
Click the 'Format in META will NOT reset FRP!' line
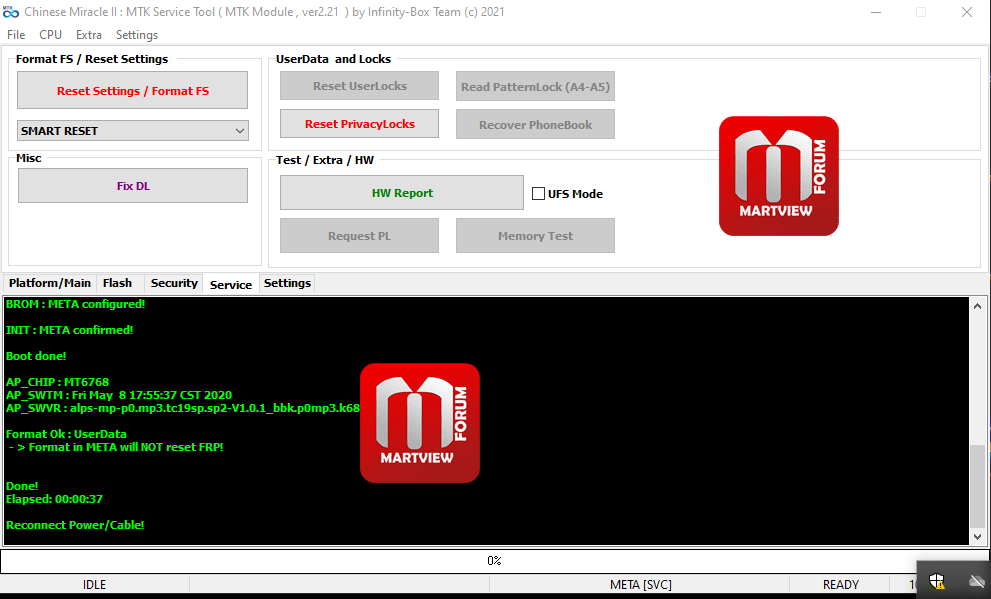pos(116,447)
